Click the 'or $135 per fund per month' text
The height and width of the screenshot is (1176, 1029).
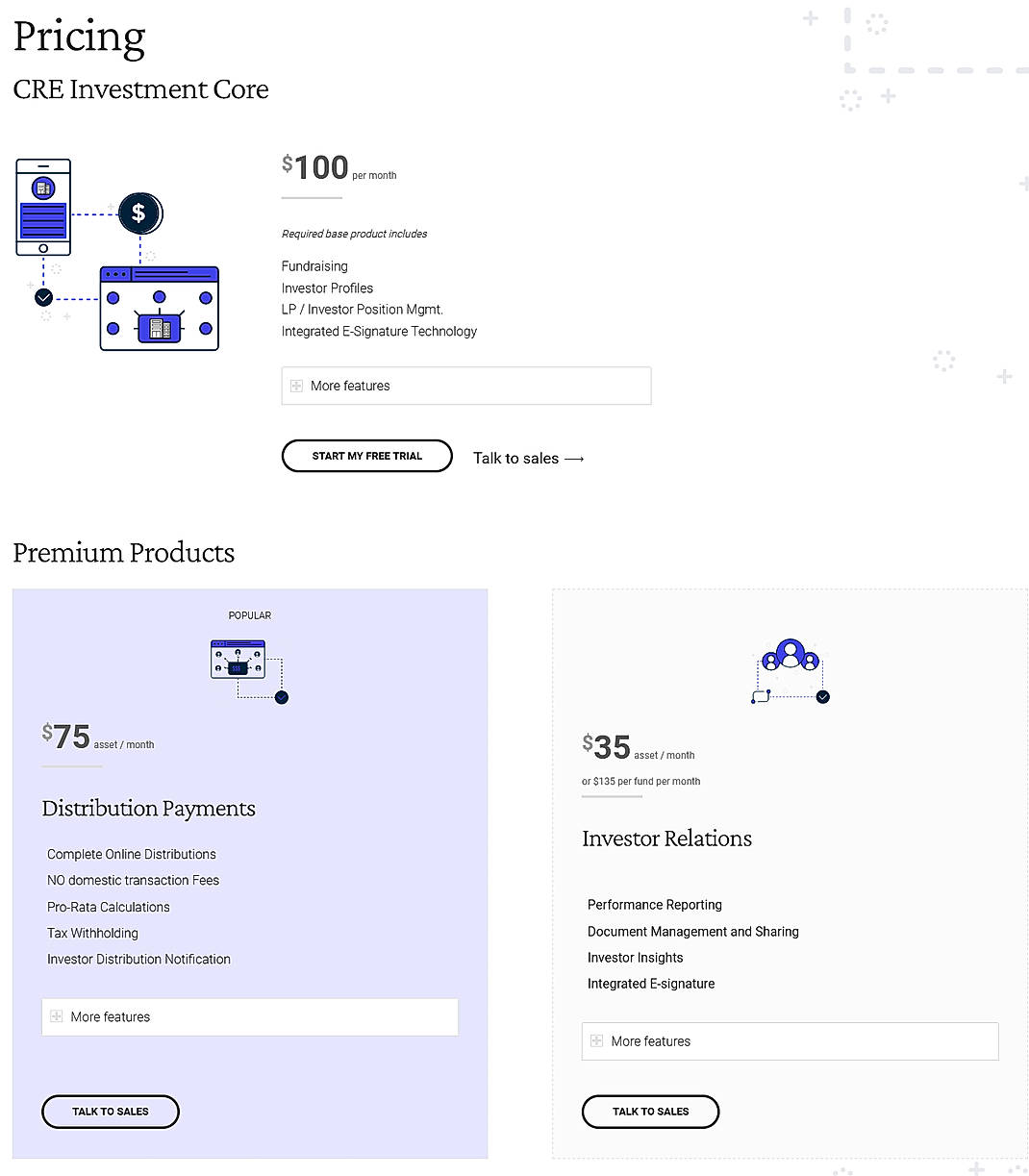point(640,781)
